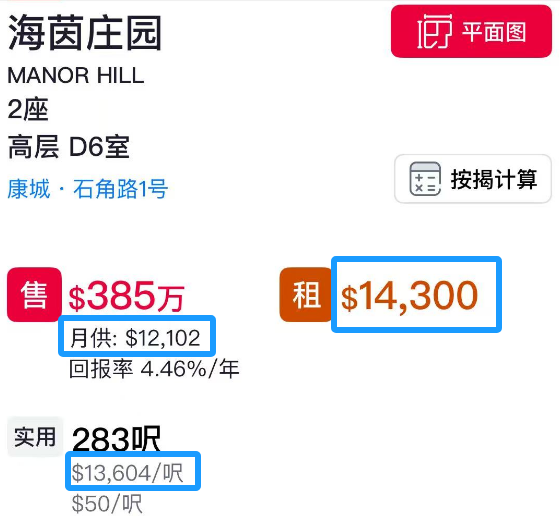Click the 高层 D6室 unit label
This screenshot has height=526, width=560.
[x=69, y=147]
